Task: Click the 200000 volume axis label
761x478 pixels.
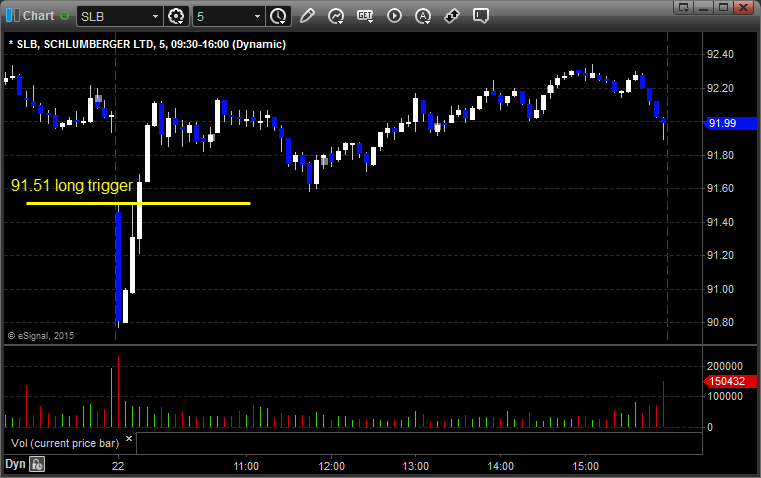Action: point(725,366)
